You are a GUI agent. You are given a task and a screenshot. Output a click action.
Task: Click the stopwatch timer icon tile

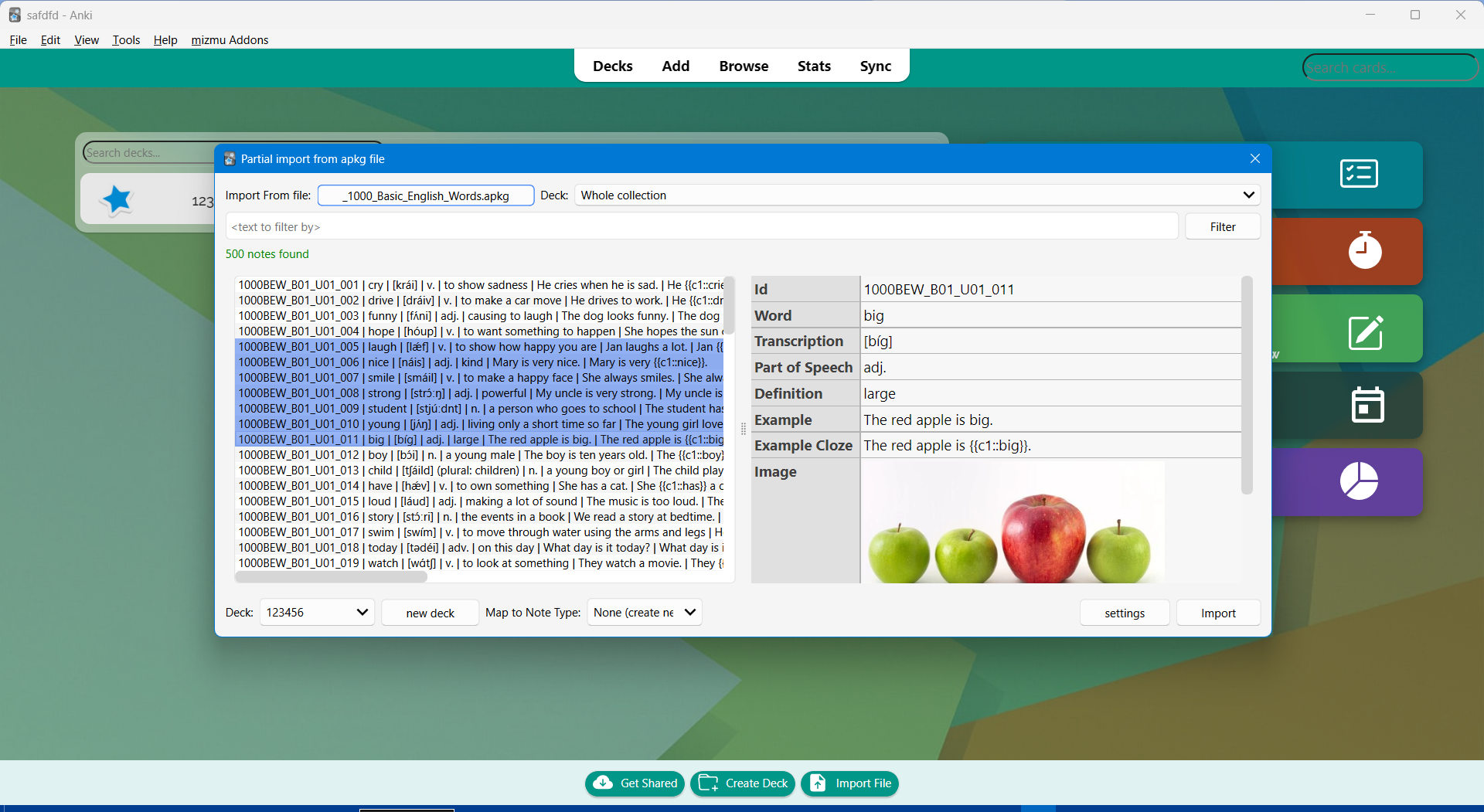[x=1364, y=251]
